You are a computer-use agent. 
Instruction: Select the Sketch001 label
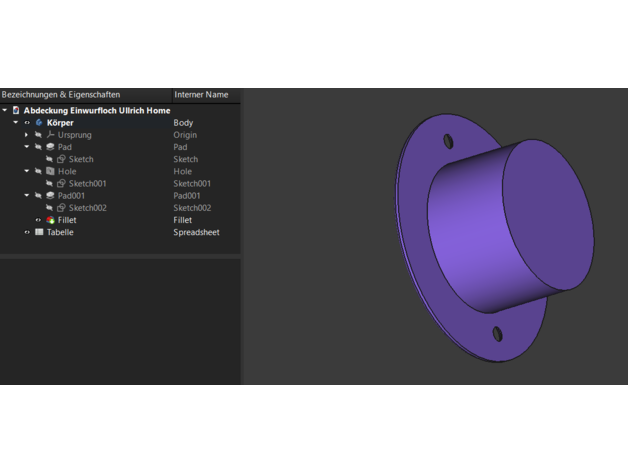87,184
